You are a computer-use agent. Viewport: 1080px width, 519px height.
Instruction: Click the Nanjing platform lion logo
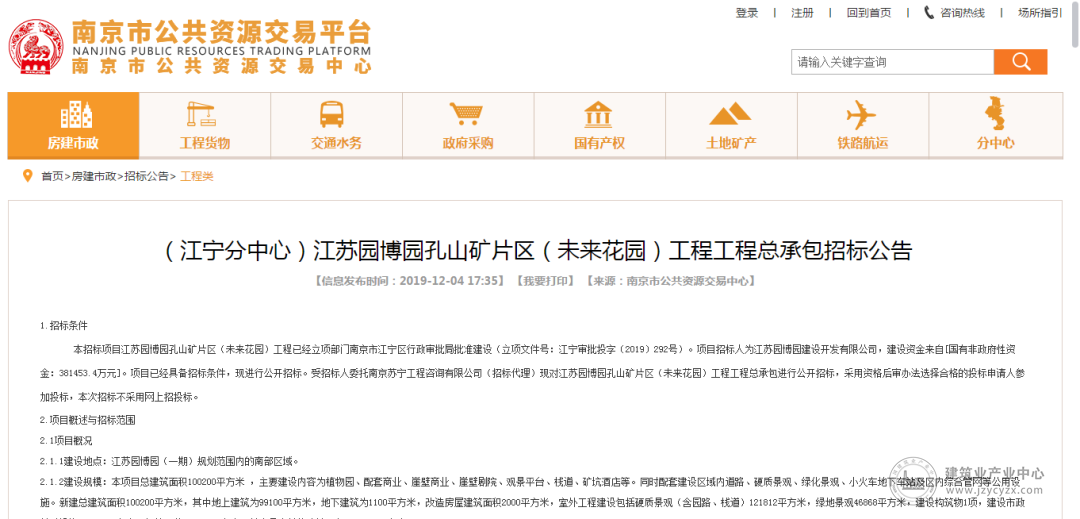[x=35, y=49]
